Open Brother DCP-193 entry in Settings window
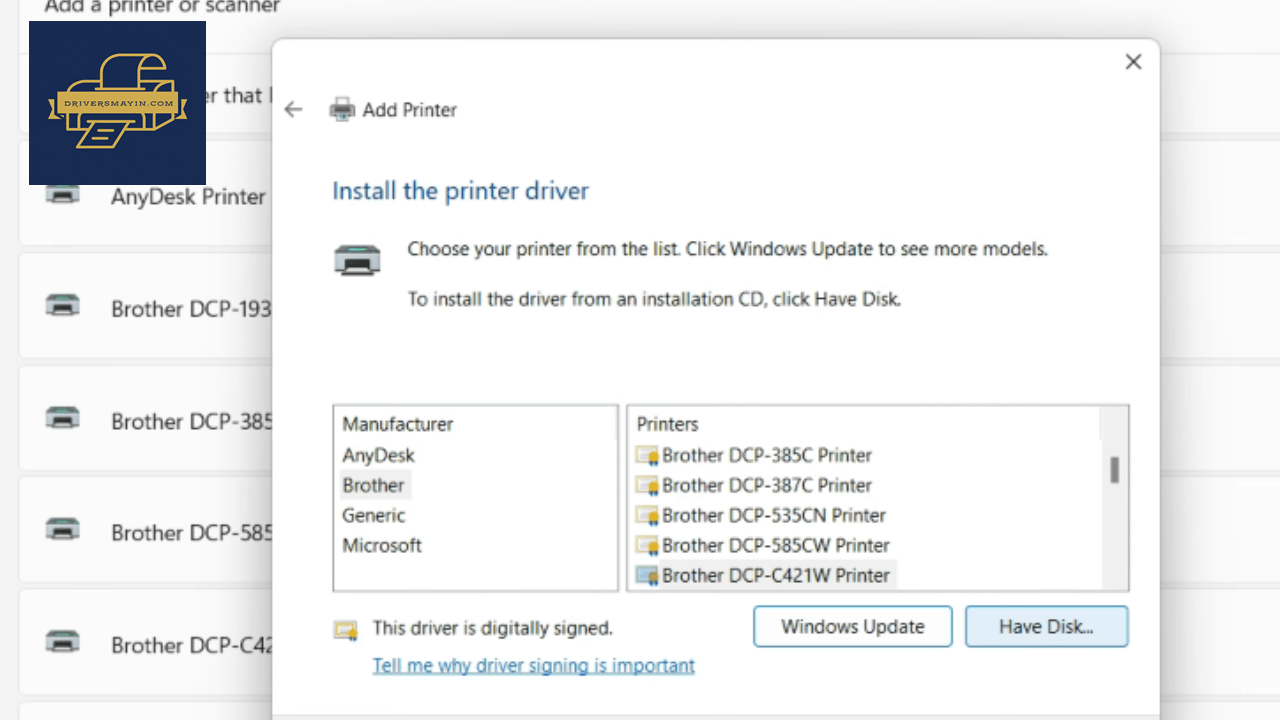The height and width of the screenshot is (720, 1280). pyautogui.click(x=146, y=308)
